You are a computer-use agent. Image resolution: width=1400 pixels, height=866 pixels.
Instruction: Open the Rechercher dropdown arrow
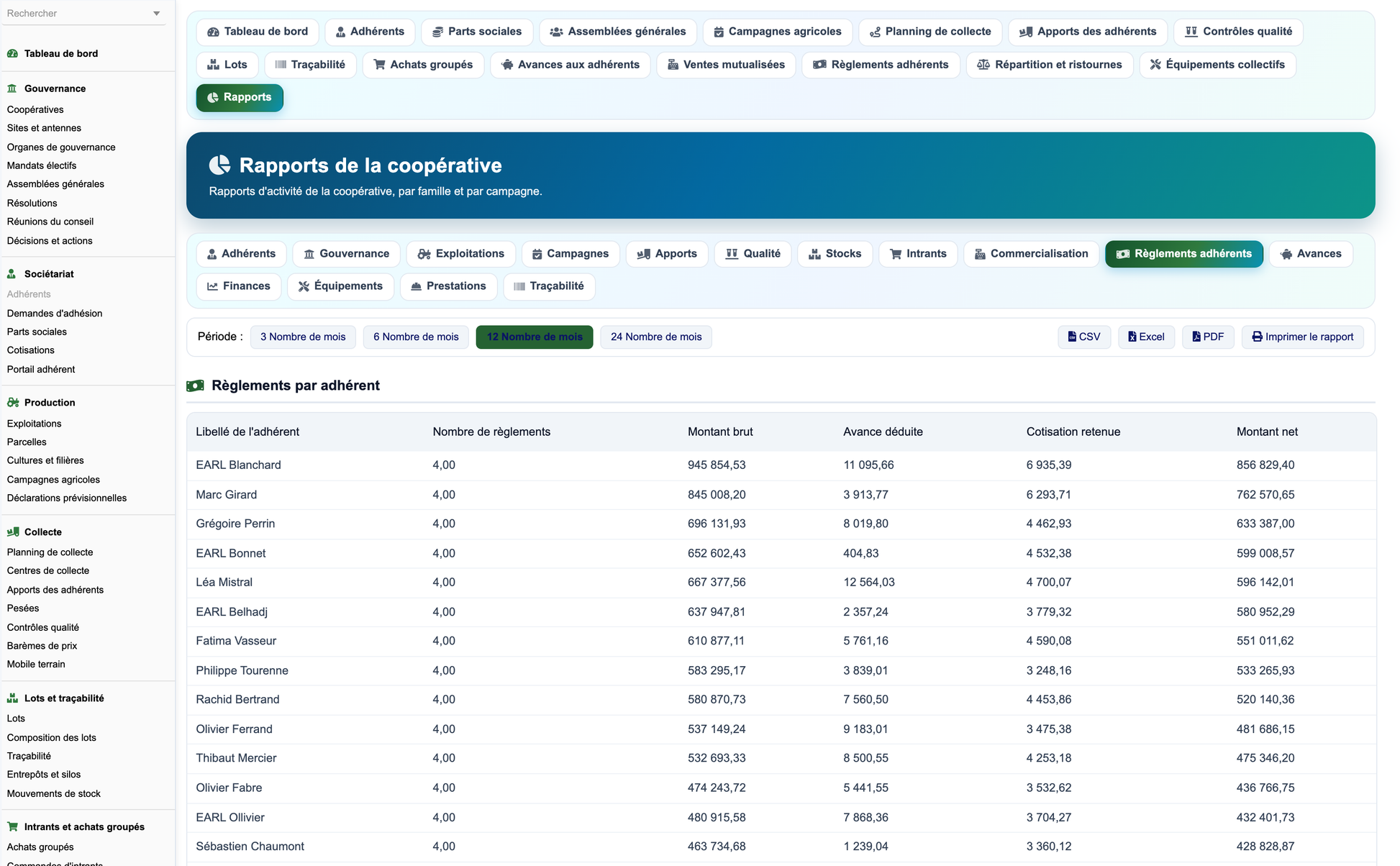(x=157, y=14)
